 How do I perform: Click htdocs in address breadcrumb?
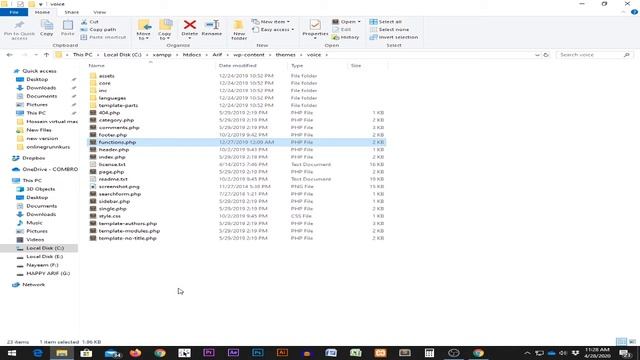point(192,55)
